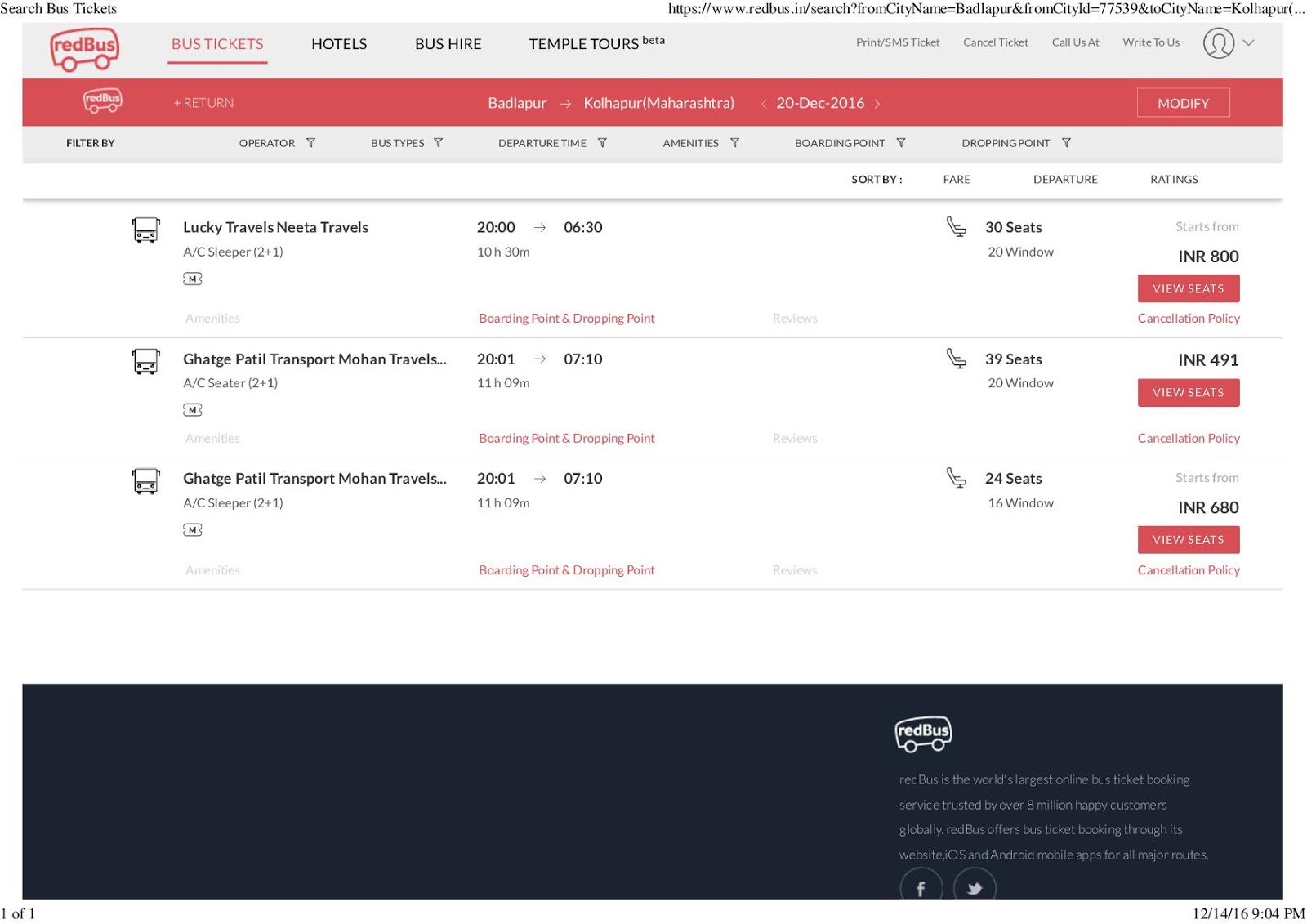Switch to the Bus Hire tab
The image size is (1307, 924).
coord(448,44)
